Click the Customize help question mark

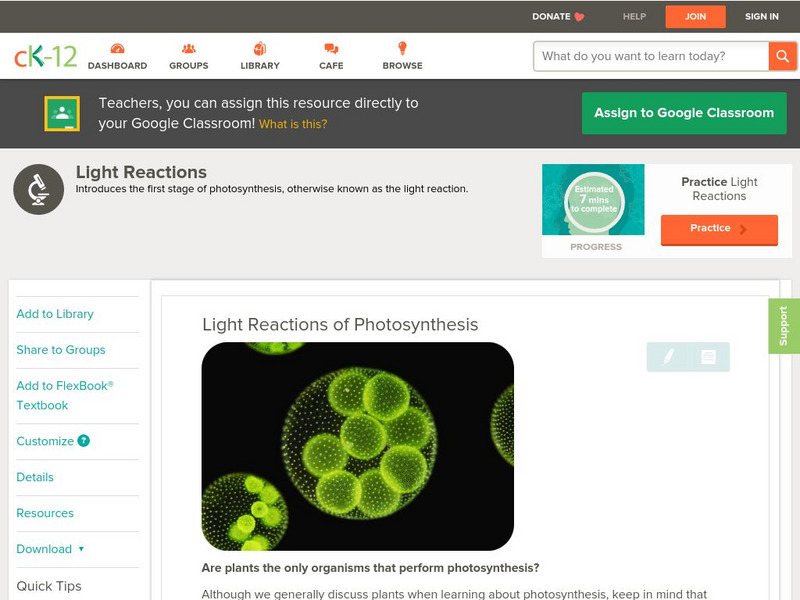(x=84, y=441)
